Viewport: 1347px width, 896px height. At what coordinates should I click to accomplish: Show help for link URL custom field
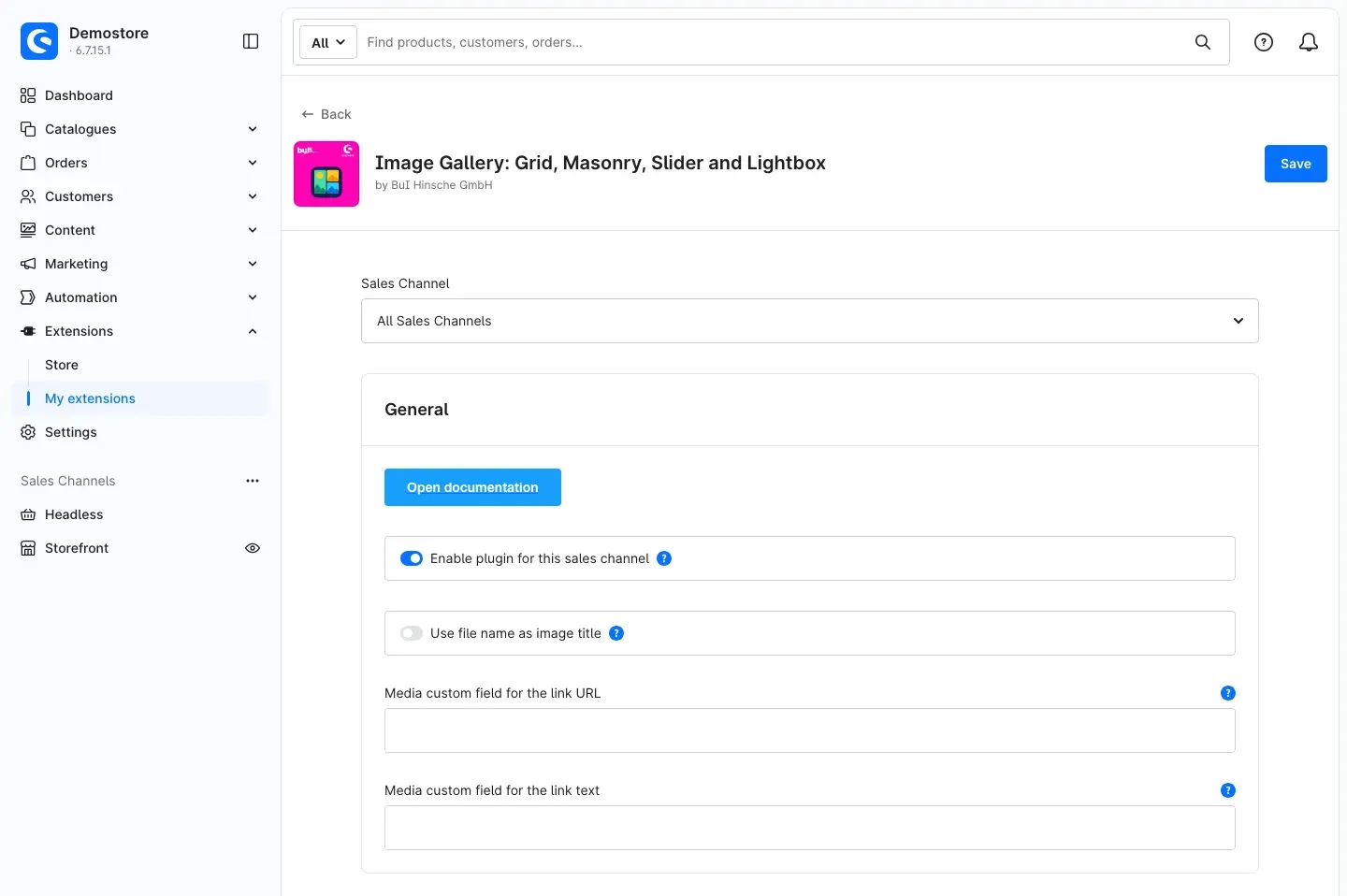1228,693
